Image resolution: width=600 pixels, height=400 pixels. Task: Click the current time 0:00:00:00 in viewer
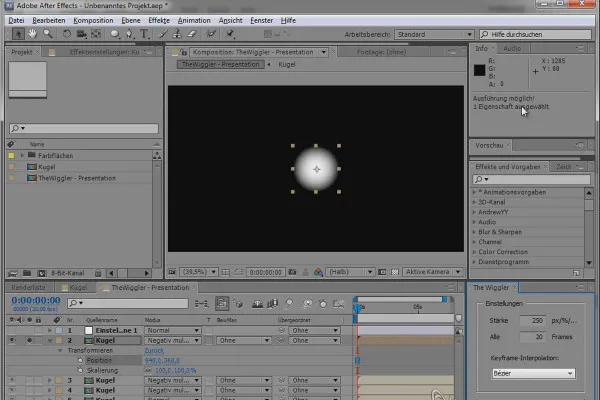coord(265,272)
